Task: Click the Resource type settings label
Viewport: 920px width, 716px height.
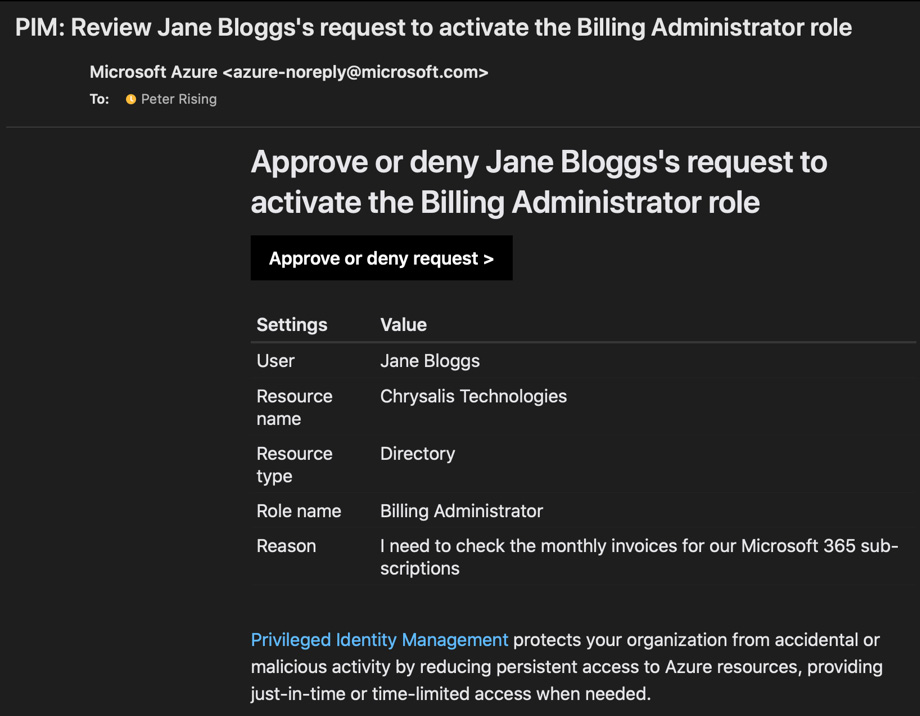Action: pos(294,465)
